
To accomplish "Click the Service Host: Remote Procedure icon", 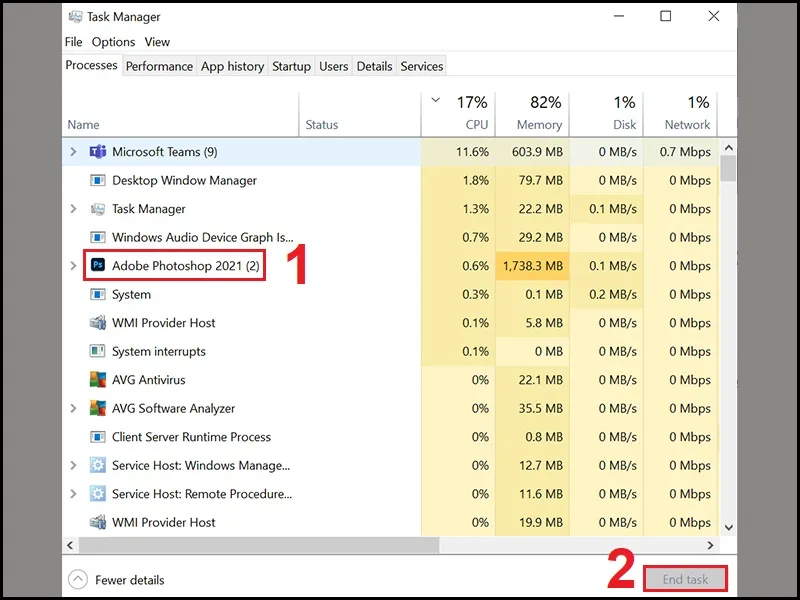I will [98, 494].
